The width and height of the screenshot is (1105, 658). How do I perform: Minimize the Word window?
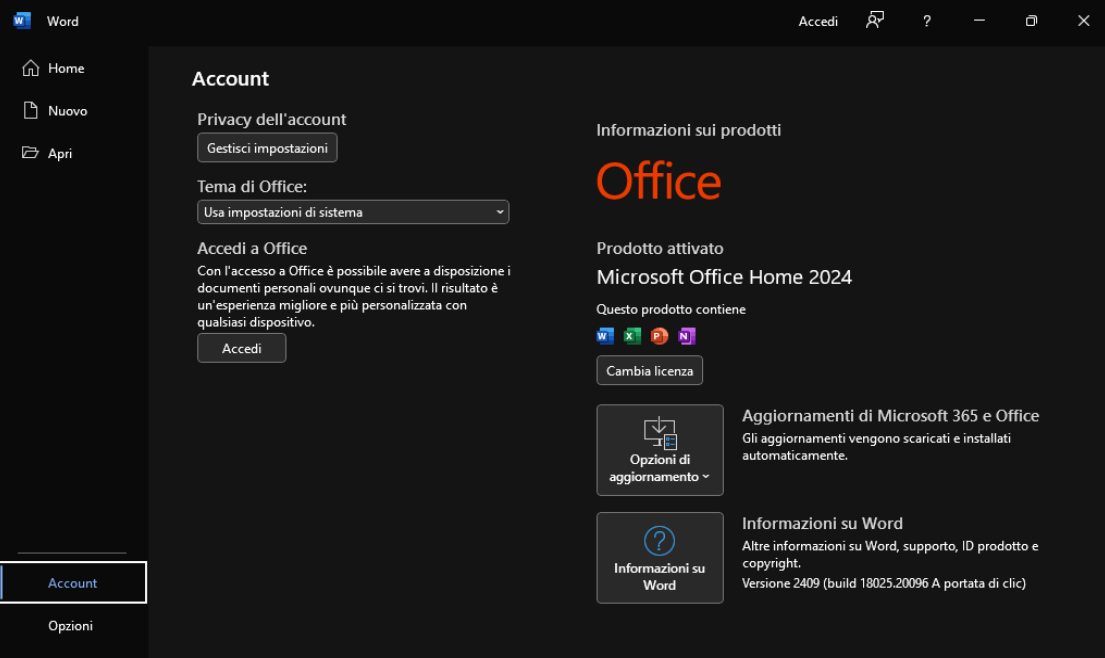tap(979, 20)
